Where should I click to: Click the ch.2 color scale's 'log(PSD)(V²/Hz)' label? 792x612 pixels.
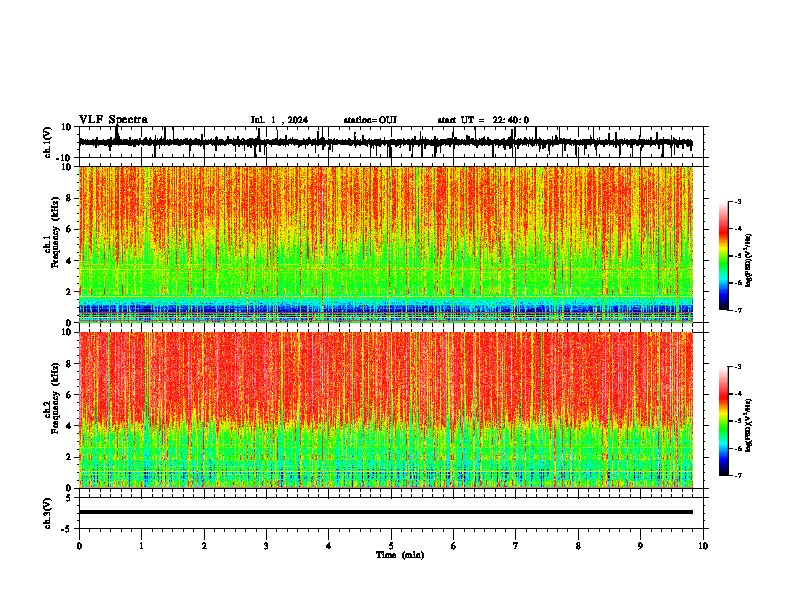pos(749,425)
